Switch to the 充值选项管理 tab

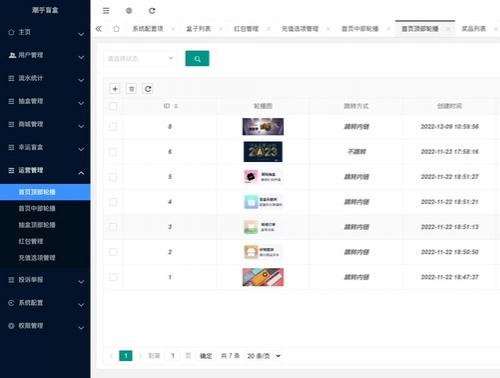point(300,29)
